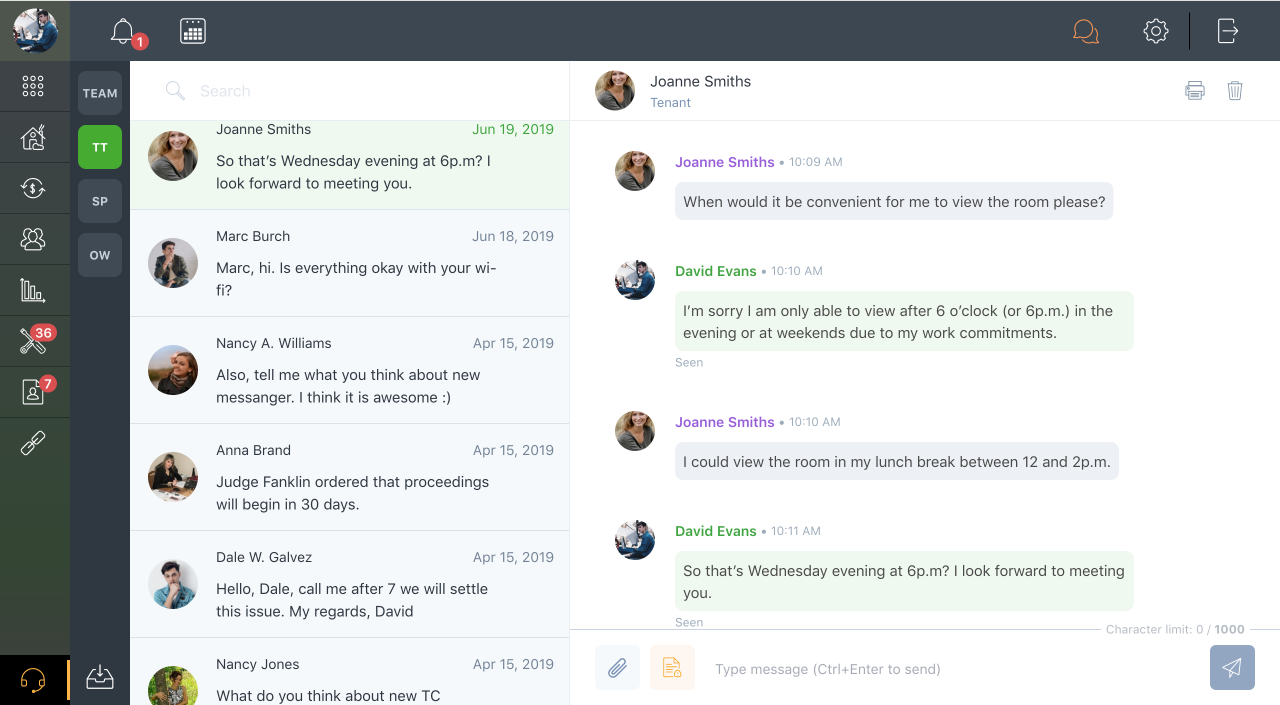Open the support headset icon at bottom left
Viewport: 1280px width, 705px height.
[35, 679]
